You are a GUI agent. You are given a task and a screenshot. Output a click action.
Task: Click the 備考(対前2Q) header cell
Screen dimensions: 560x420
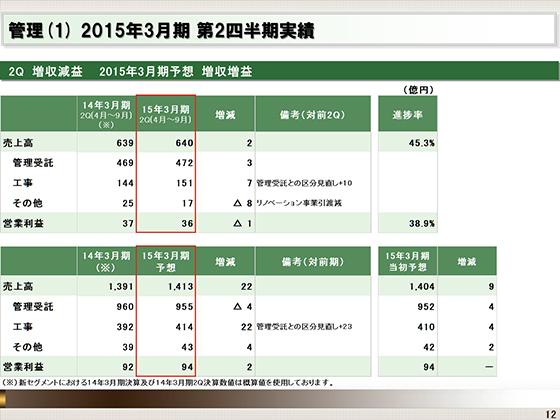(312, 114)
